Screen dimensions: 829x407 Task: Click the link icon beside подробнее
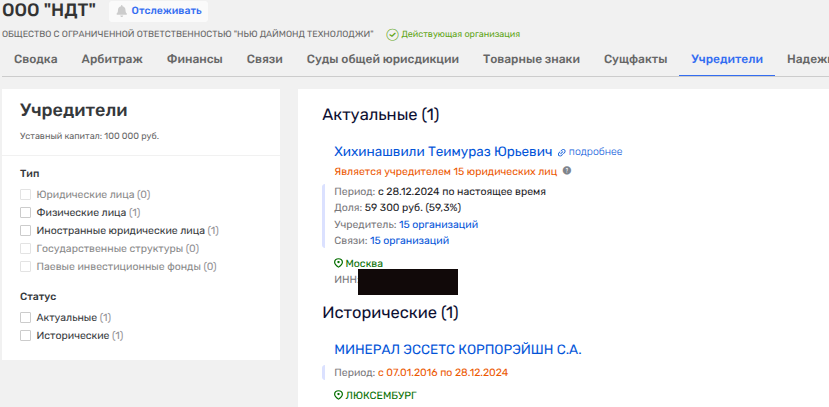tap(562, 152)
